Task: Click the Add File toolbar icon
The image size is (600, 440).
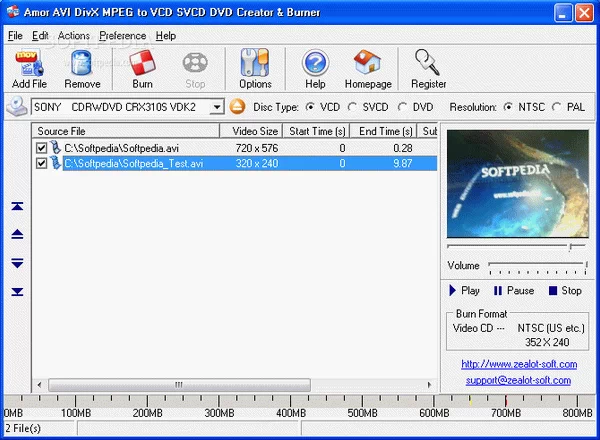Action: point(29,64)
